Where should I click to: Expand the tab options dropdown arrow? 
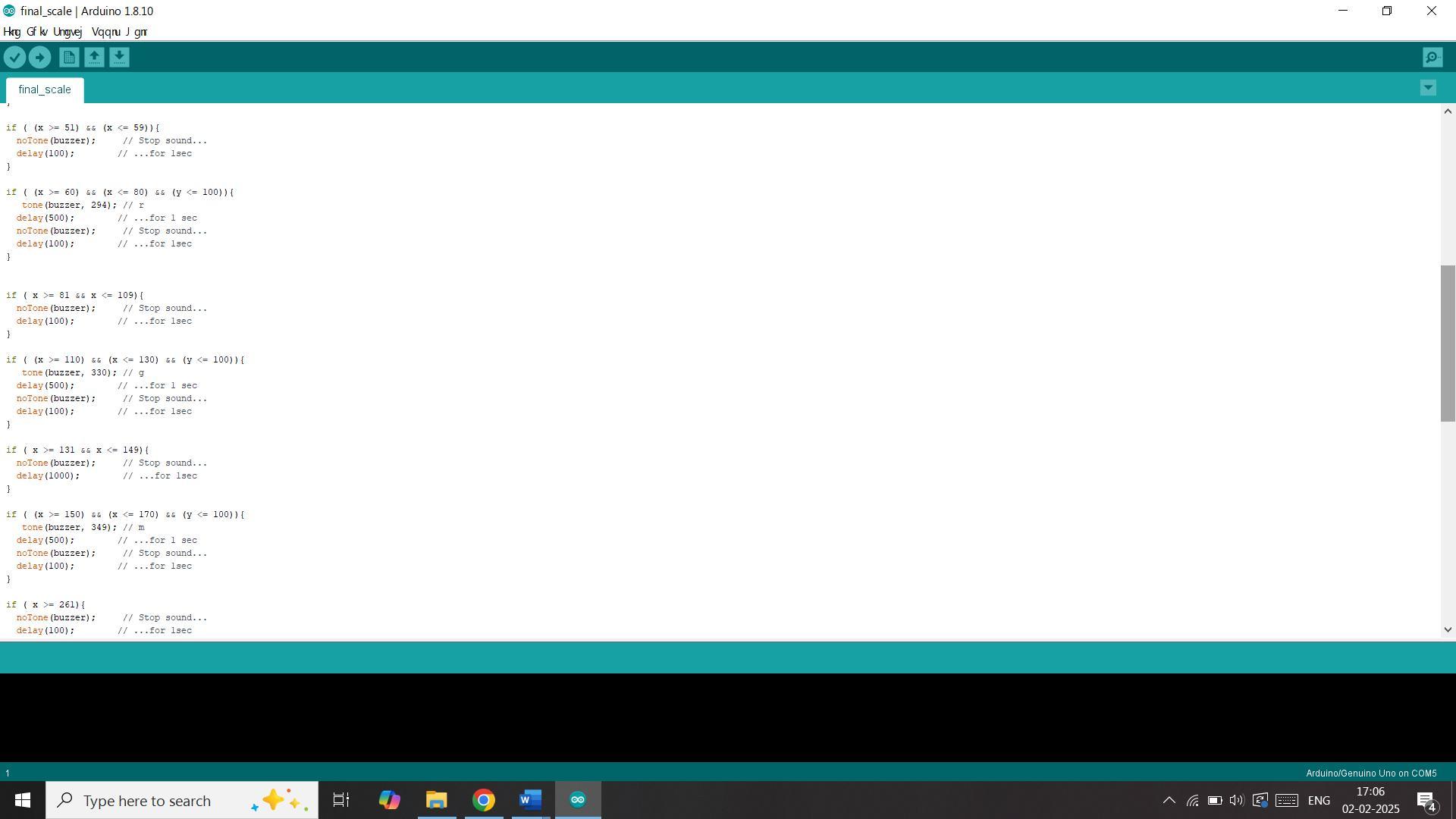pyautogui.click(x=1427, y=88)
